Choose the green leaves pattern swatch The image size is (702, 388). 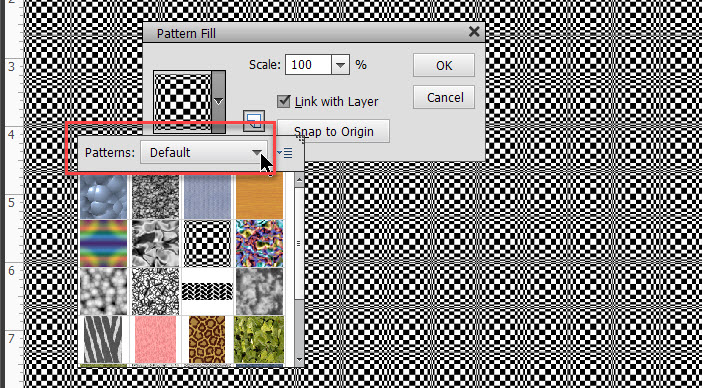point(260,339)
